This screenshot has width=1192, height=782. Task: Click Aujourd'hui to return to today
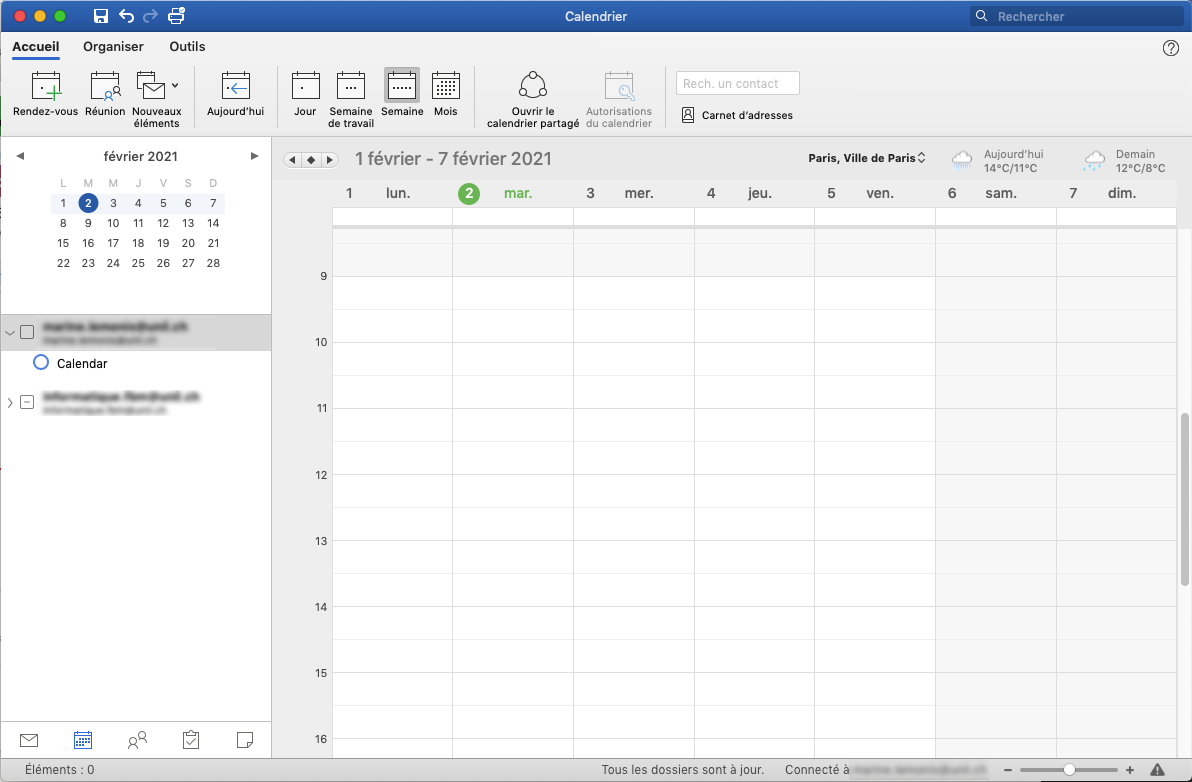tap(234, 95)
